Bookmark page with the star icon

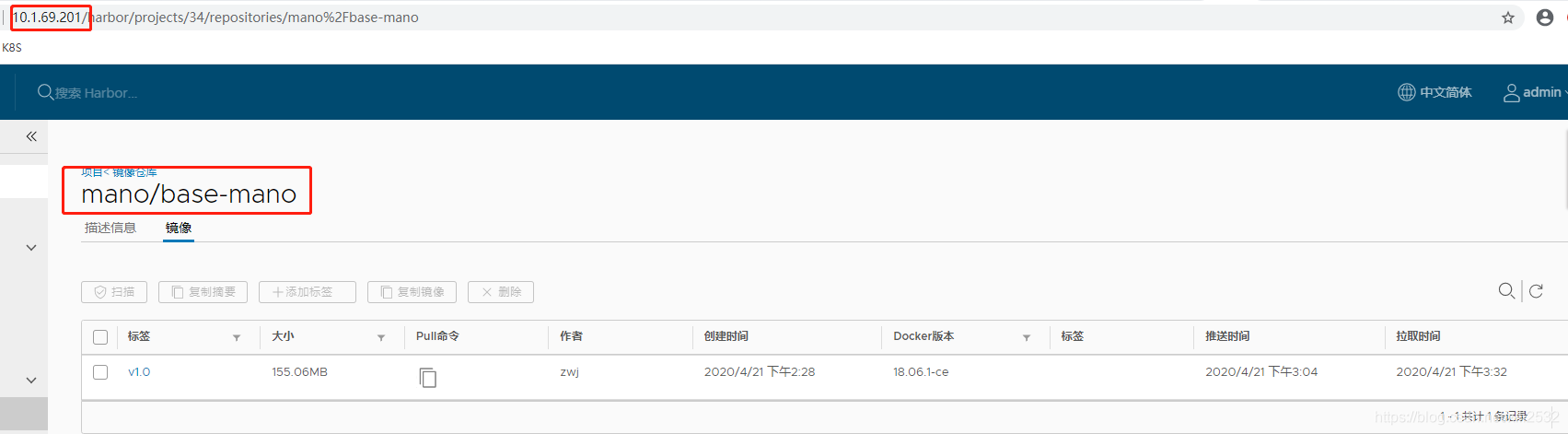(1508, 18)
